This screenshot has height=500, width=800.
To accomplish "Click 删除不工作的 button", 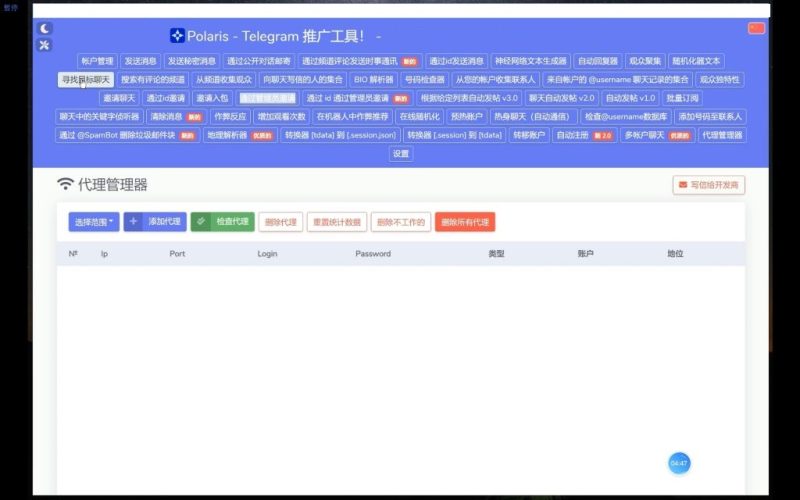I will tap(401, 222).
